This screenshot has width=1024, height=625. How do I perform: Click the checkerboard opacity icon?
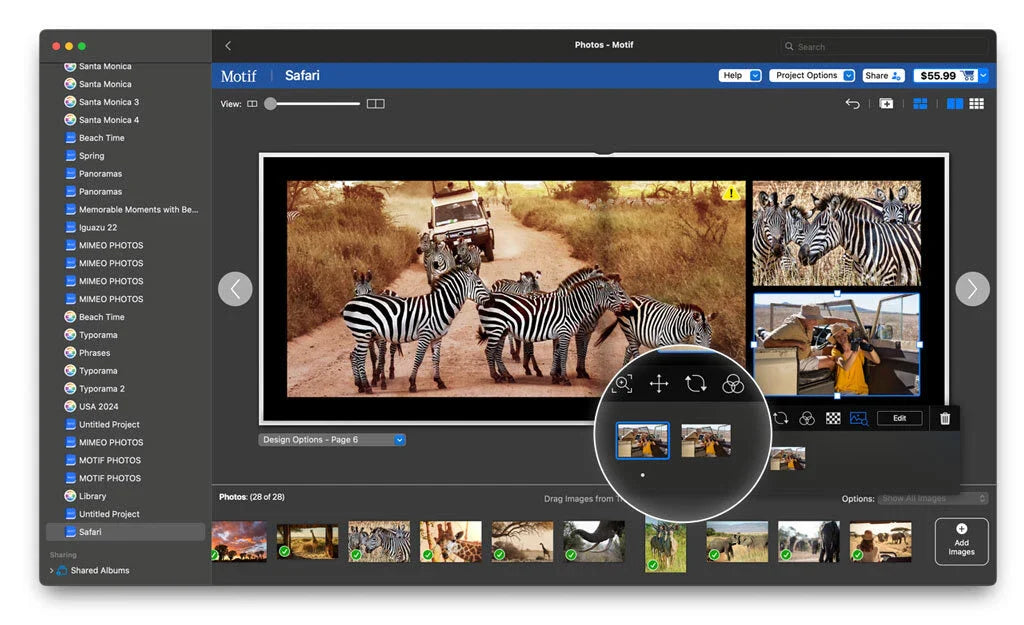[x=832, y=418]
